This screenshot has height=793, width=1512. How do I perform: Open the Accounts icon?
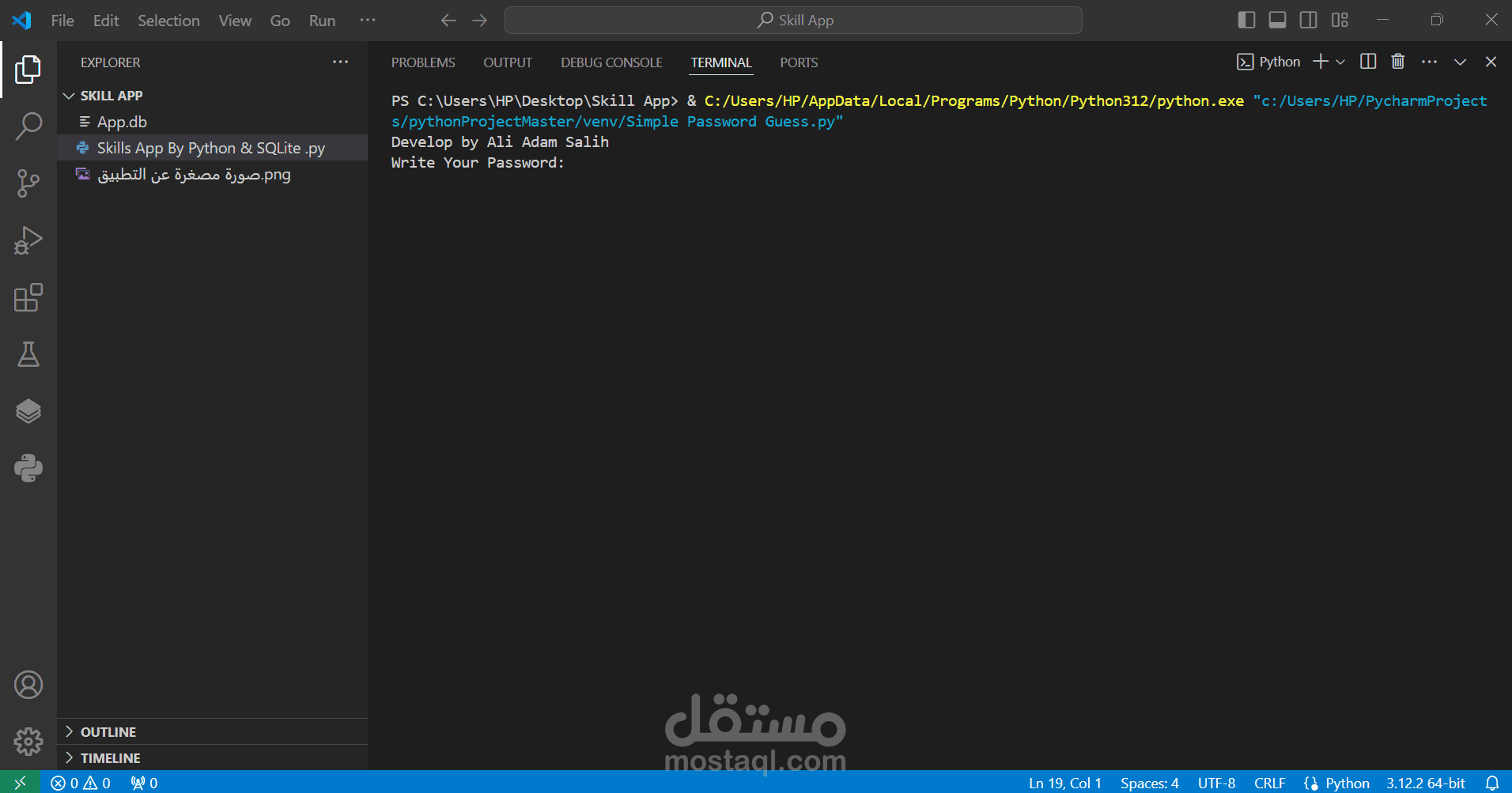pyautogui.click(x=28, y=685)
